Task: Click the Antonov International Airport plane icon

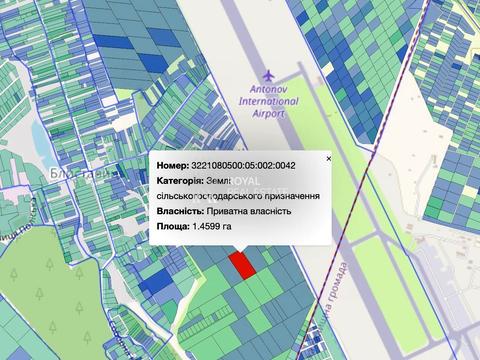Action: point(268,76)
